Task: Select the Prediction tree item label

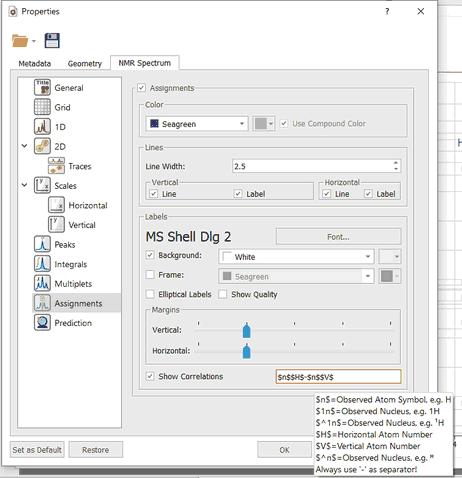Action: [73, 323]
